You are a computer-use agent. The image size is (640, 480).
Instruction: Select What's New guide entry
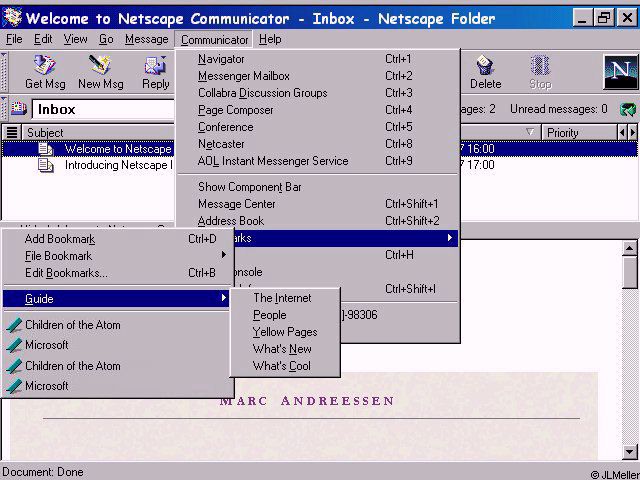pos(284,349)
